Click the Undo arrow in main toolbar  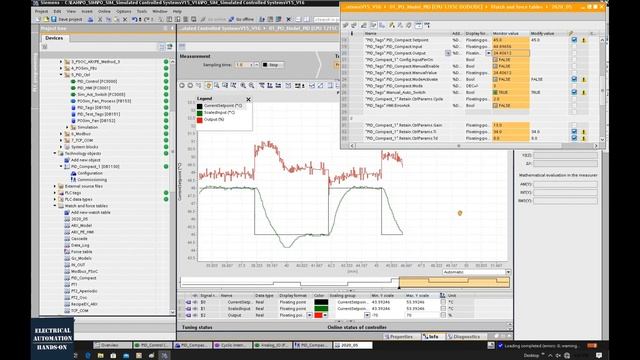pyautogui.click(x=134, y=19)
